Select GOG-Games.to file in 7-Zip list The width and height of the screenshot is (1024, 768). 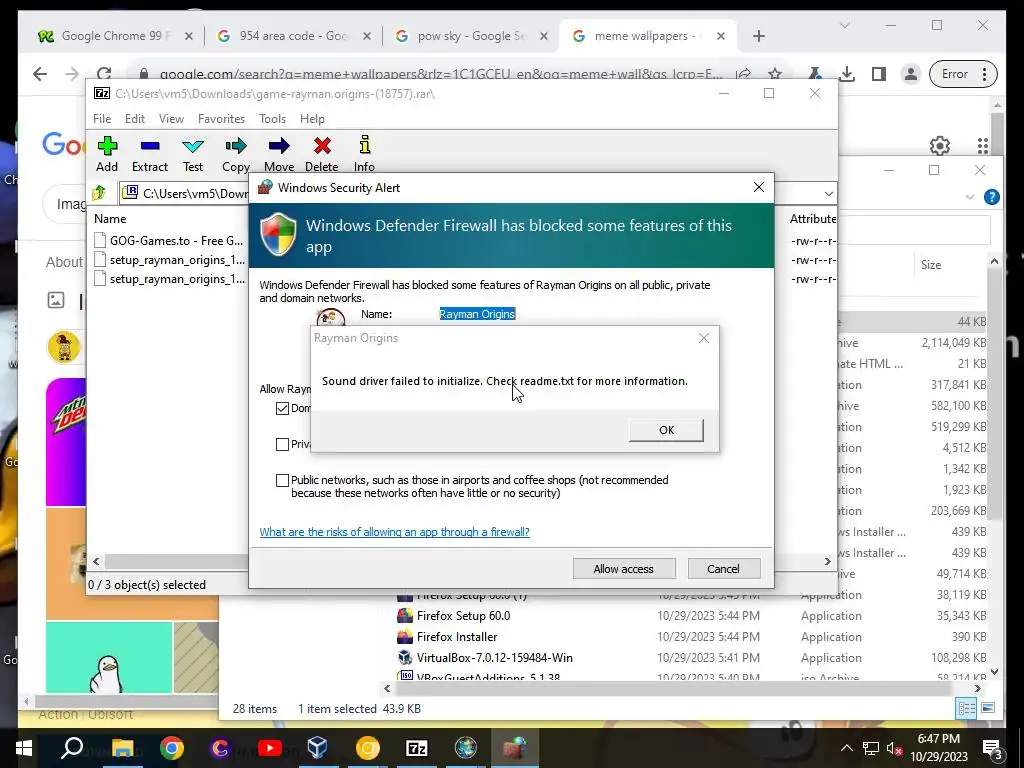click(x=169, y=240)
